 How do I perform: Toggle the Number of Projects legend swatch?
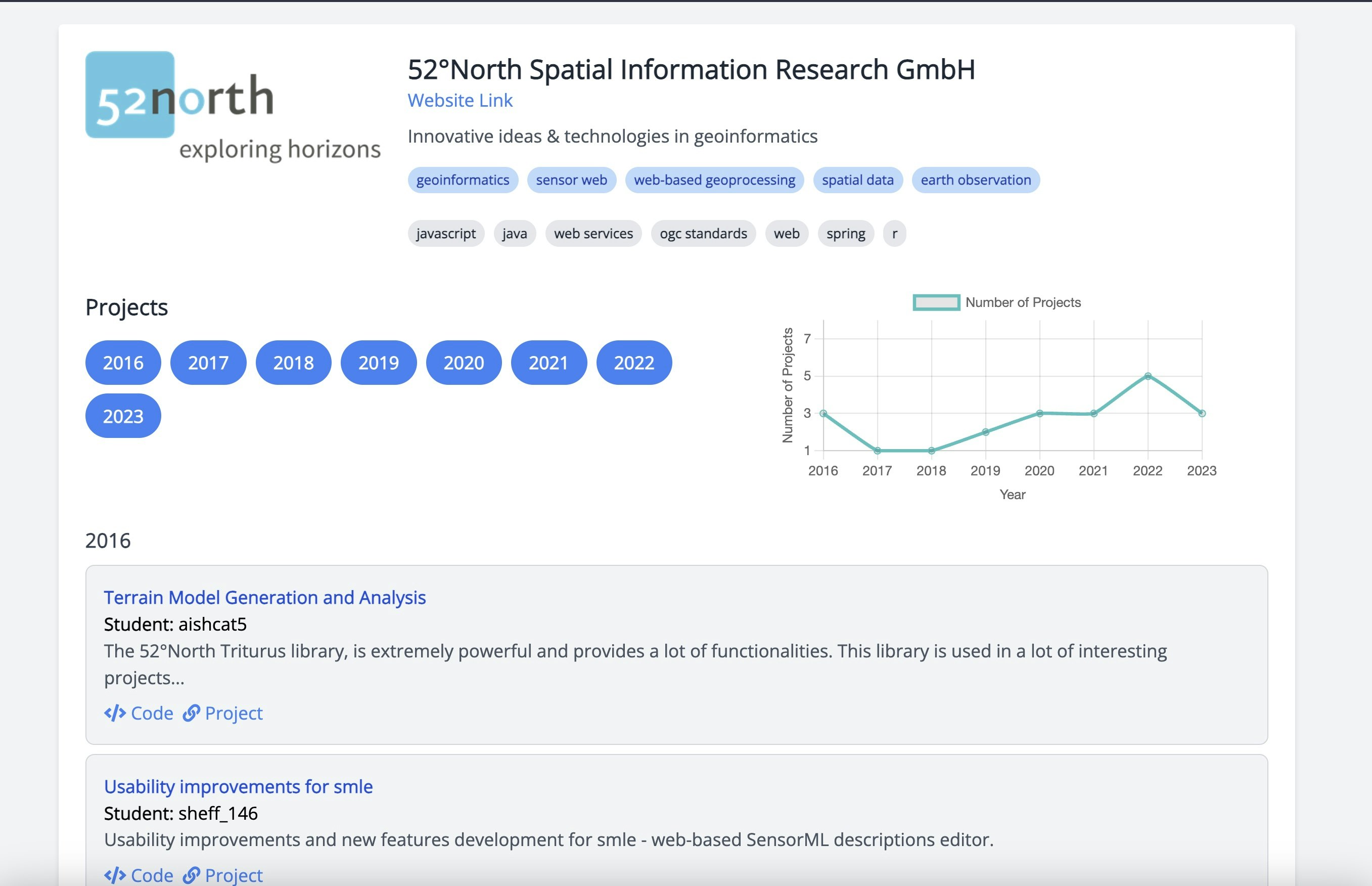tap(936, 302)
